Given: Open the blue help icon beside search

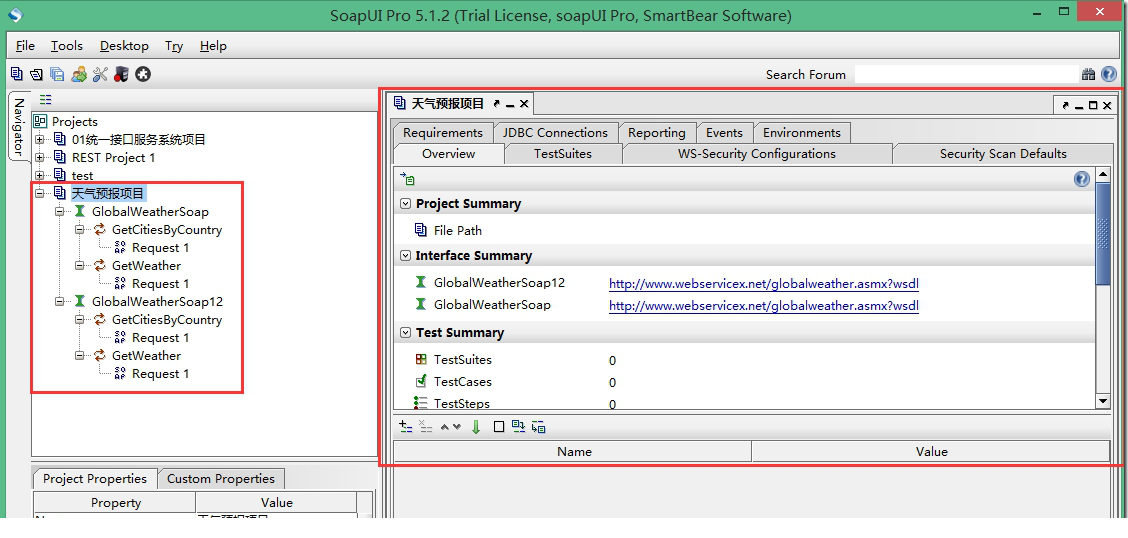Looking at the screenshot, I should [x=1109, y=74].
